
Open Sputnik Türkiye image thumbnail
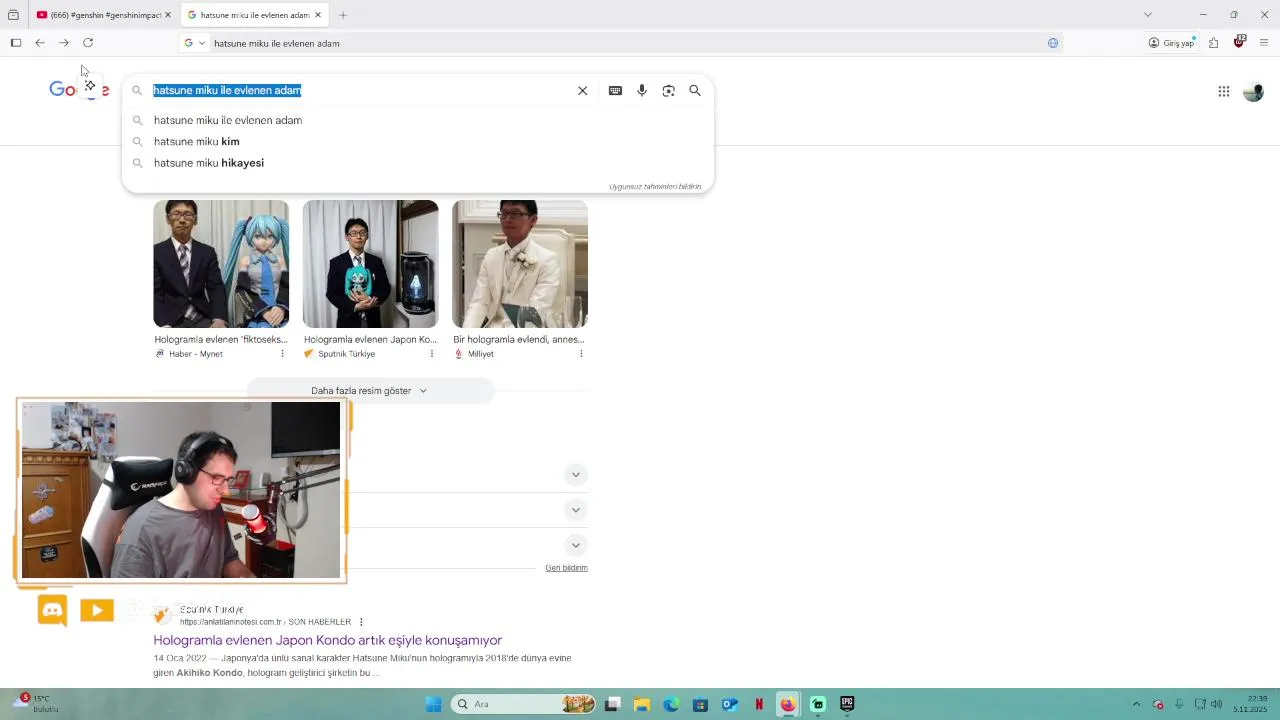(x=370, y=264)
